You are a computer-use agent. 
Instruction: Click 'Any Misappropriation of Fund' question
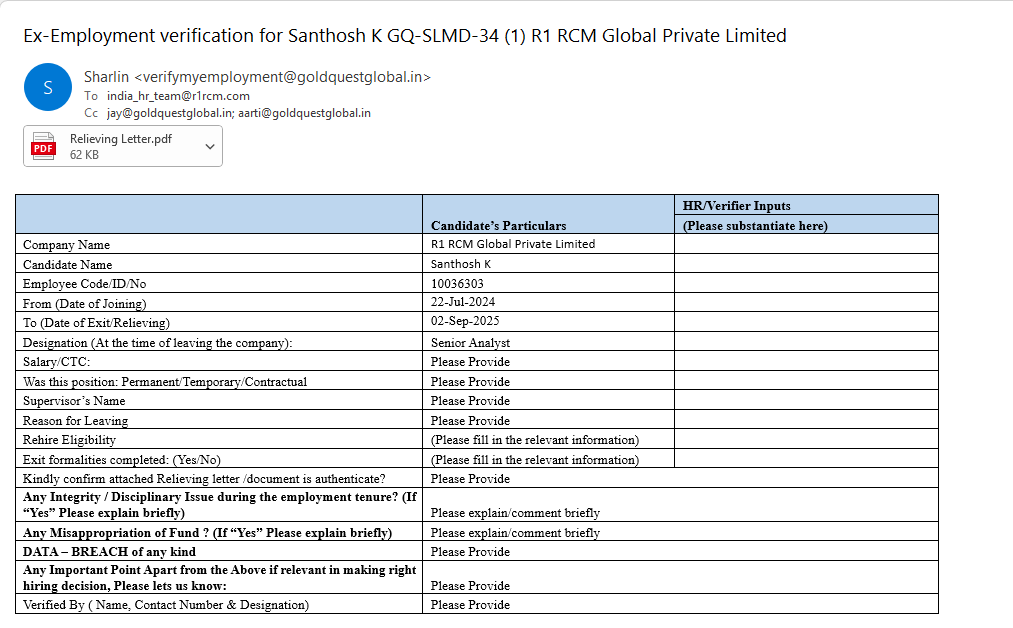(207, 533)
